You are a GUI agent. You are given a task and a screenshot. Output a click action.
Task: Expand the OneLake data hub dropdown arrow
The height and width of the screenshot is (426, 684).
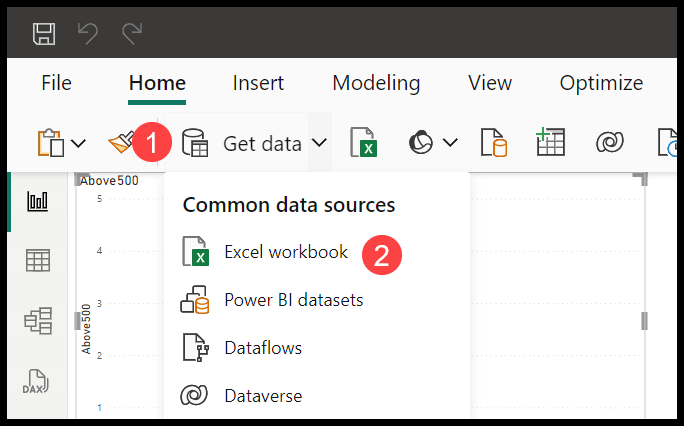point(450,142)
